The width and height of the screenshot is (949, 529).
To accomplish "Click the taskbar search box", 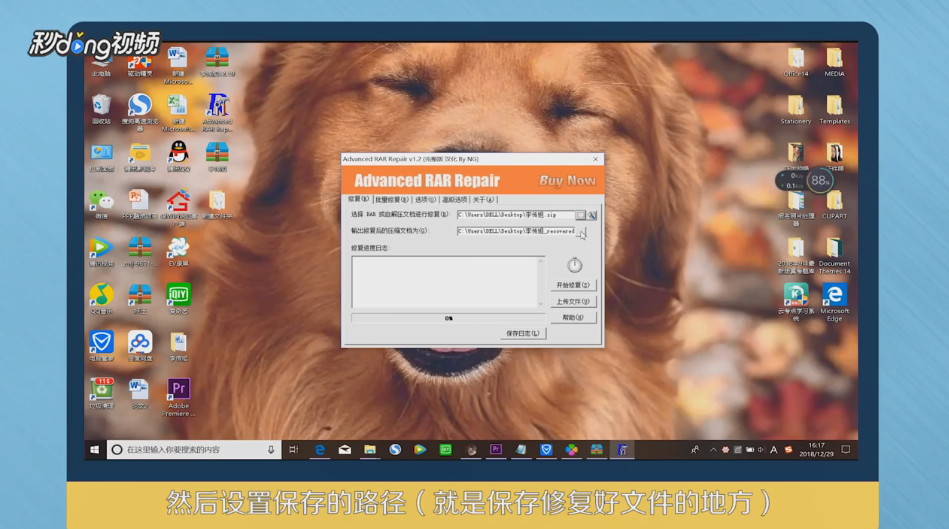I will click(x=194, y=450).
